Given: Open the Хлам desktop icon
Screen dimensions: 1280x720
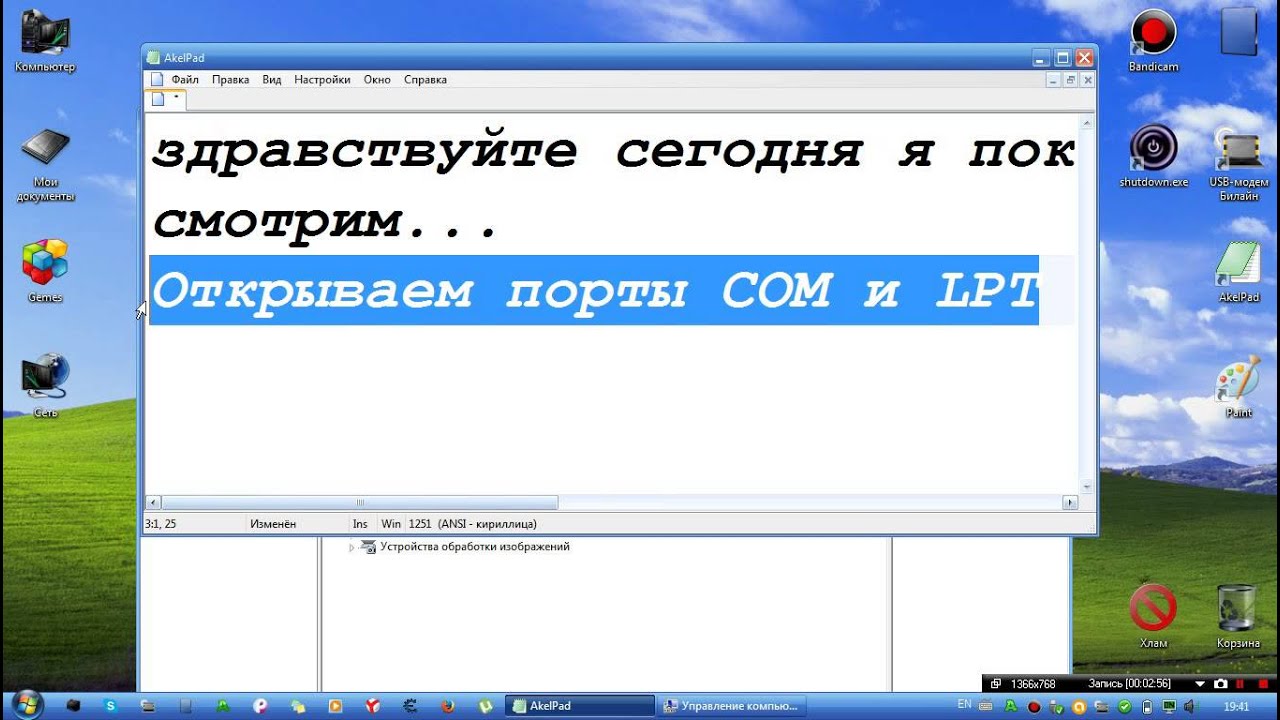Looking at the screenshot, I should tap(1153, 617).
